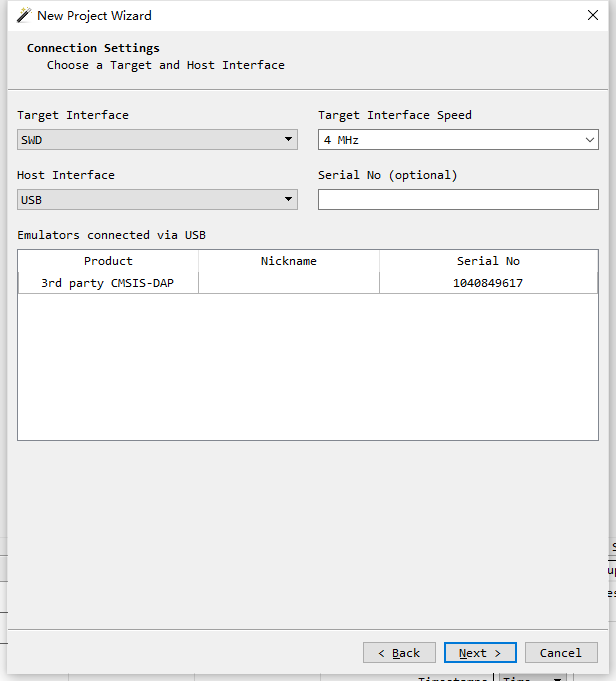Click the Serial No column header in table
Image resolution: width=616 pixels, height=681 pixels.
coord(488,261)
